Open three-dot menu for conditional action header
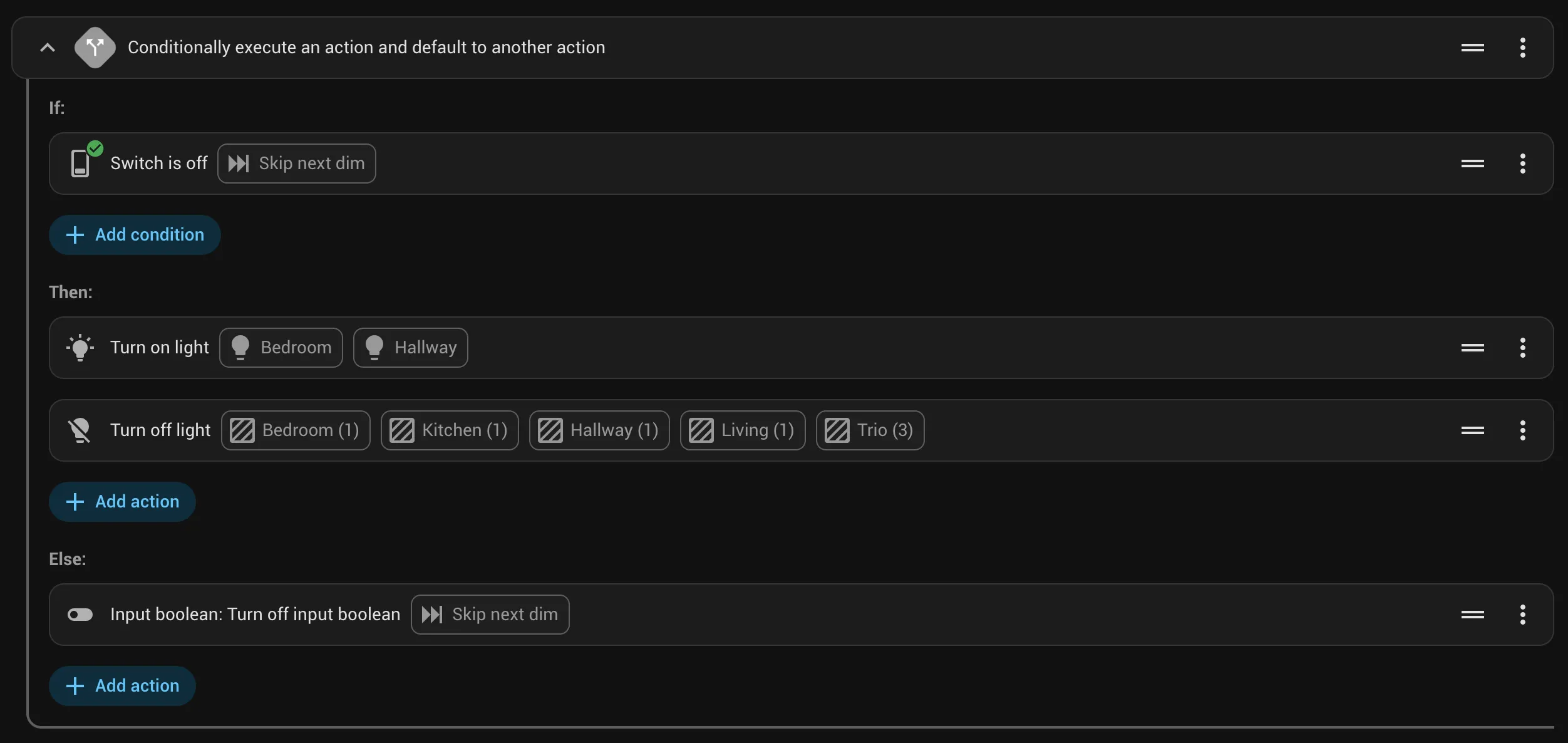Screen dimensions: 1568x743 click(1523, 48)
